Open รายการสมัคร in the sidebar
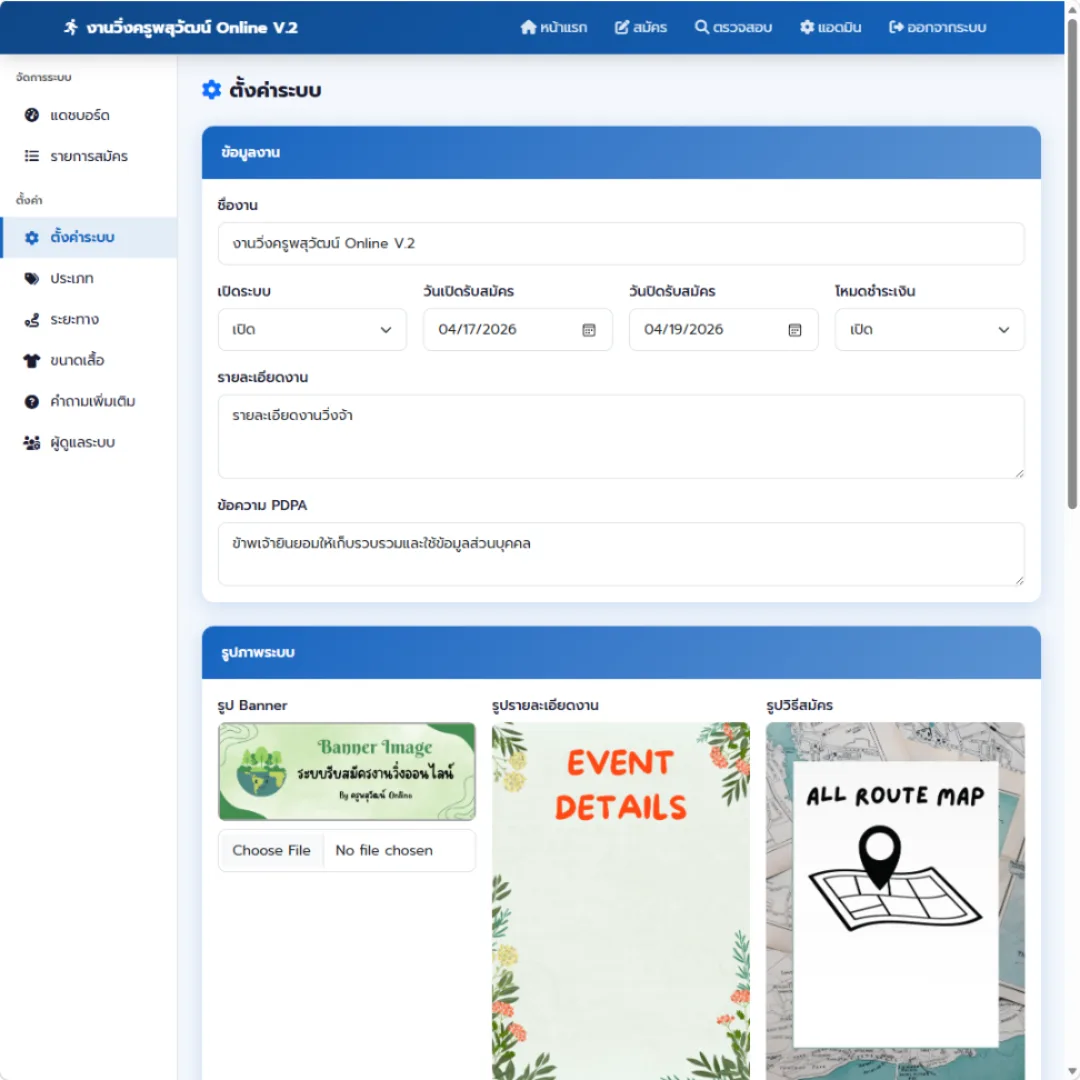 tap(88, 156)
